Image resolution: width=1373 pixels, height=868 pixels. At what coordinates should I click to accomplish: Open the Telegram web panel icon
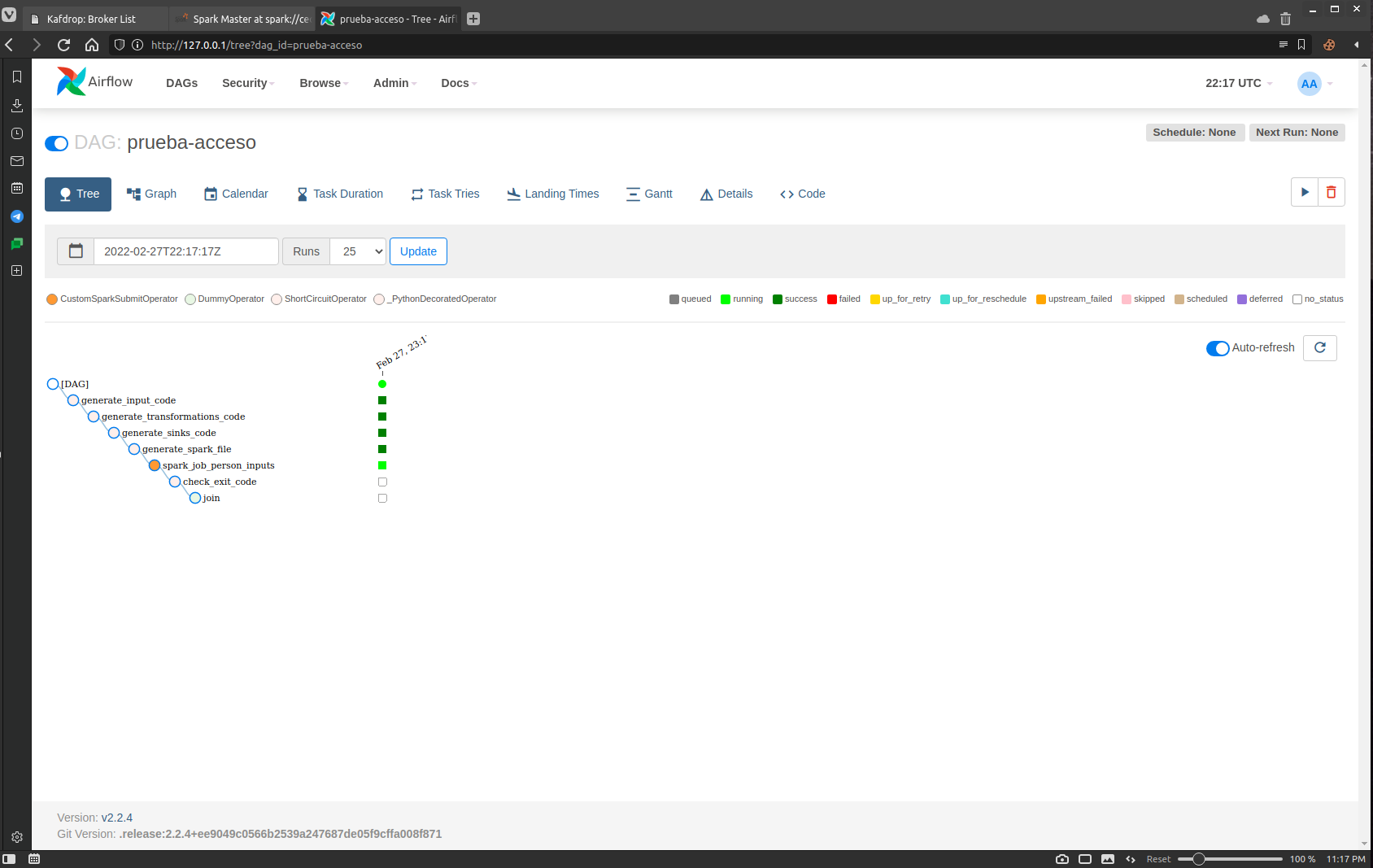[x=16, y=216]
